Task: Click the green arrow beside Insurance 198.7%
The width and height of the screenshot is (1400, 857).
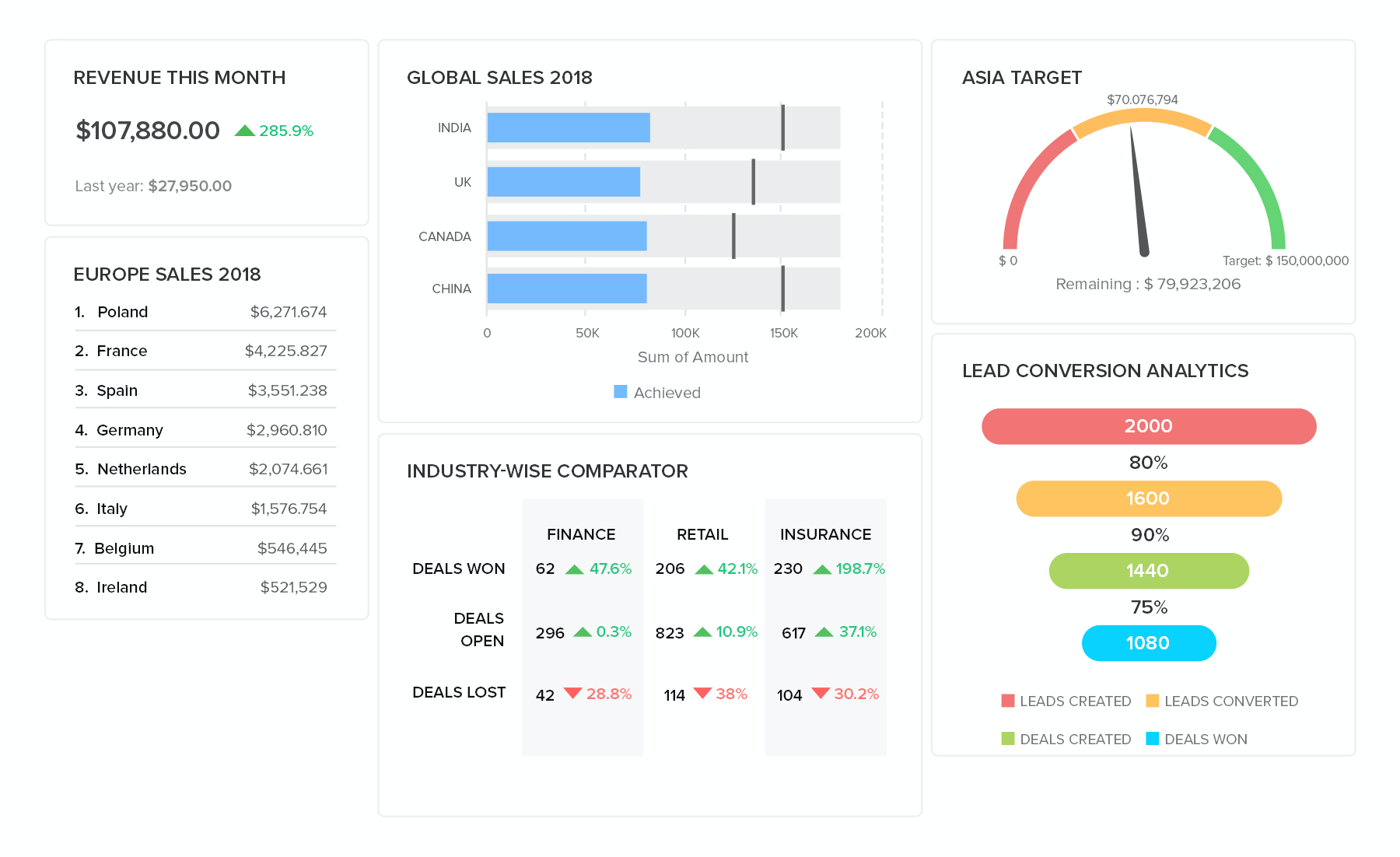Action: click(823, 568)
